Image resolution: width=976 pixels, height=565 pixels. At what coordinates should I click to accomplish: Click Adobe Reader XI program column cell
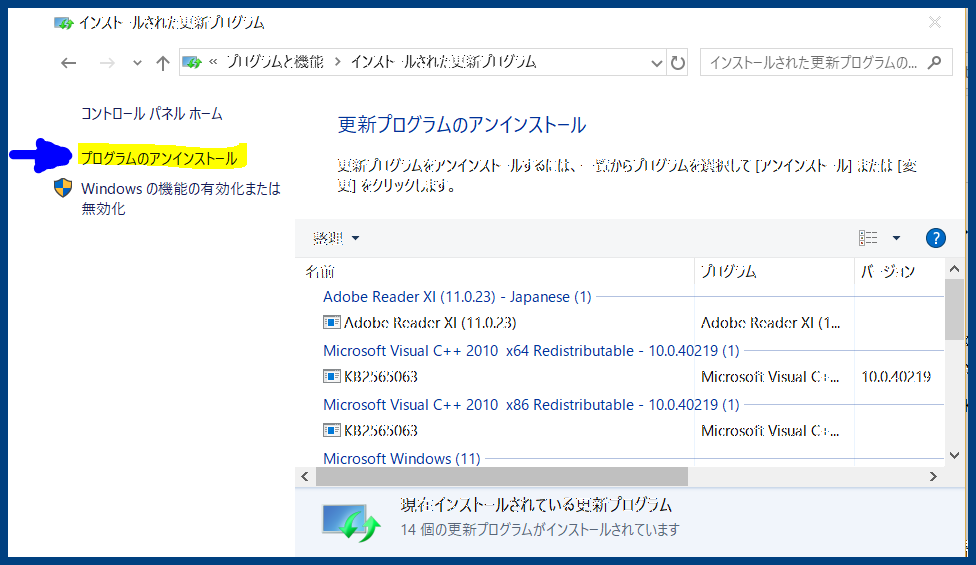pos(771,323)
